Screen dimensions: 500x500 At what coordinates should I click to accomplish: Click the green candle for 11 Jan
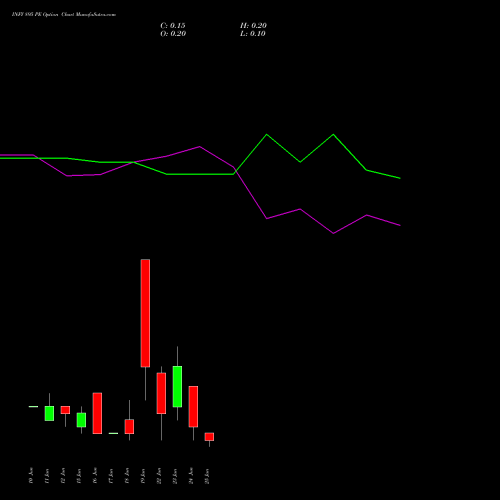49,413
